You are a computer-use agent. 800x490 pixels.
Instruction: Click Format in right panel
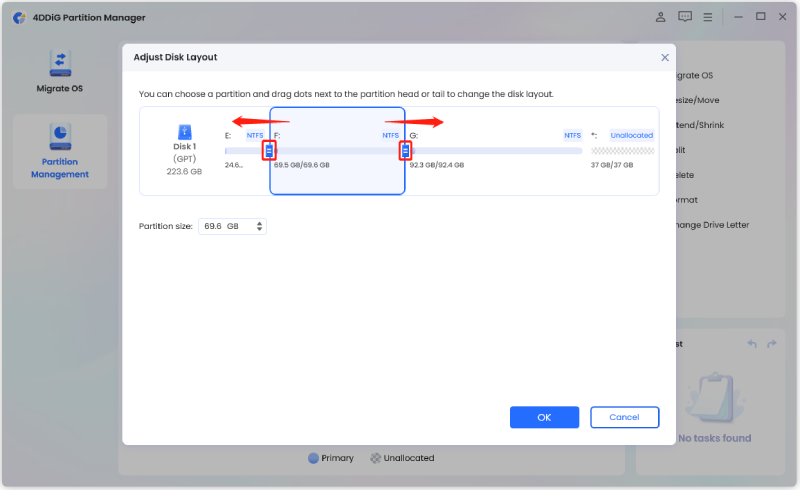(x=687, y=200)
